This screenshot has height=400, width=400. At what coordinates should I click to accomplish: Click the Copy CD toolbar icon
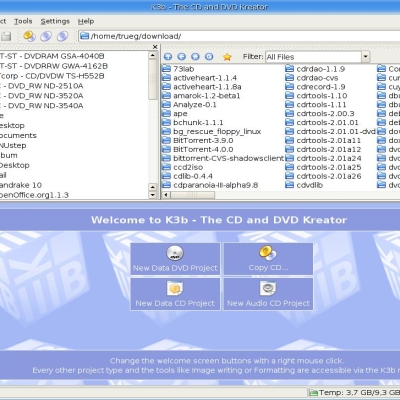pyautogui.click(x=29, y=36)
